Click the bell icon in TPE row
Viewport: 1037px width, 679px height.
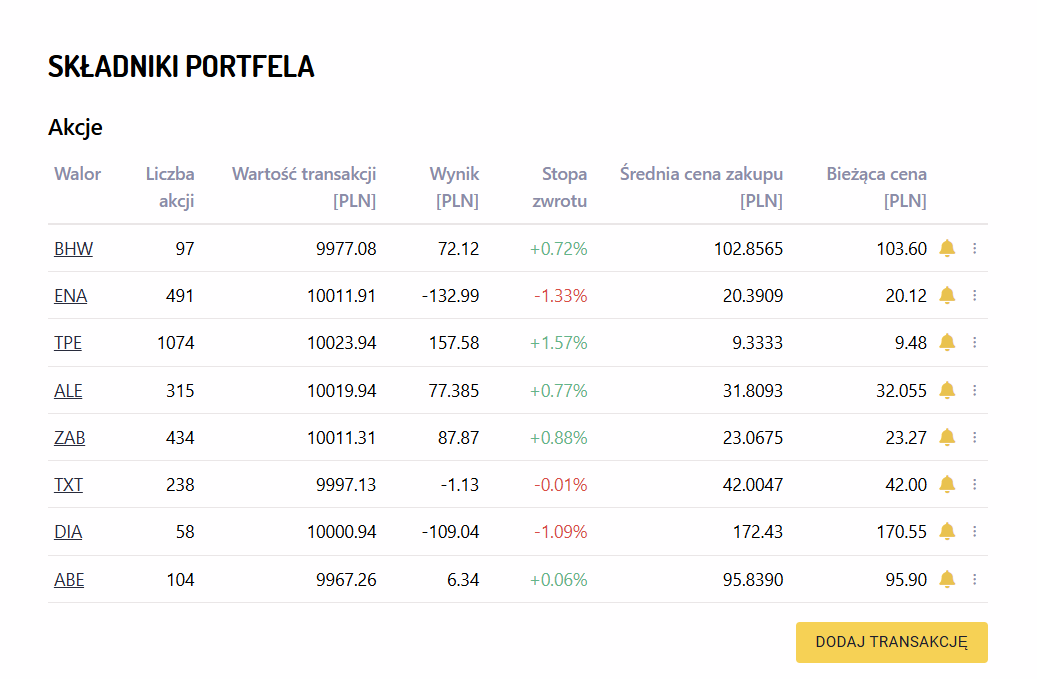[x=947, y=342]
